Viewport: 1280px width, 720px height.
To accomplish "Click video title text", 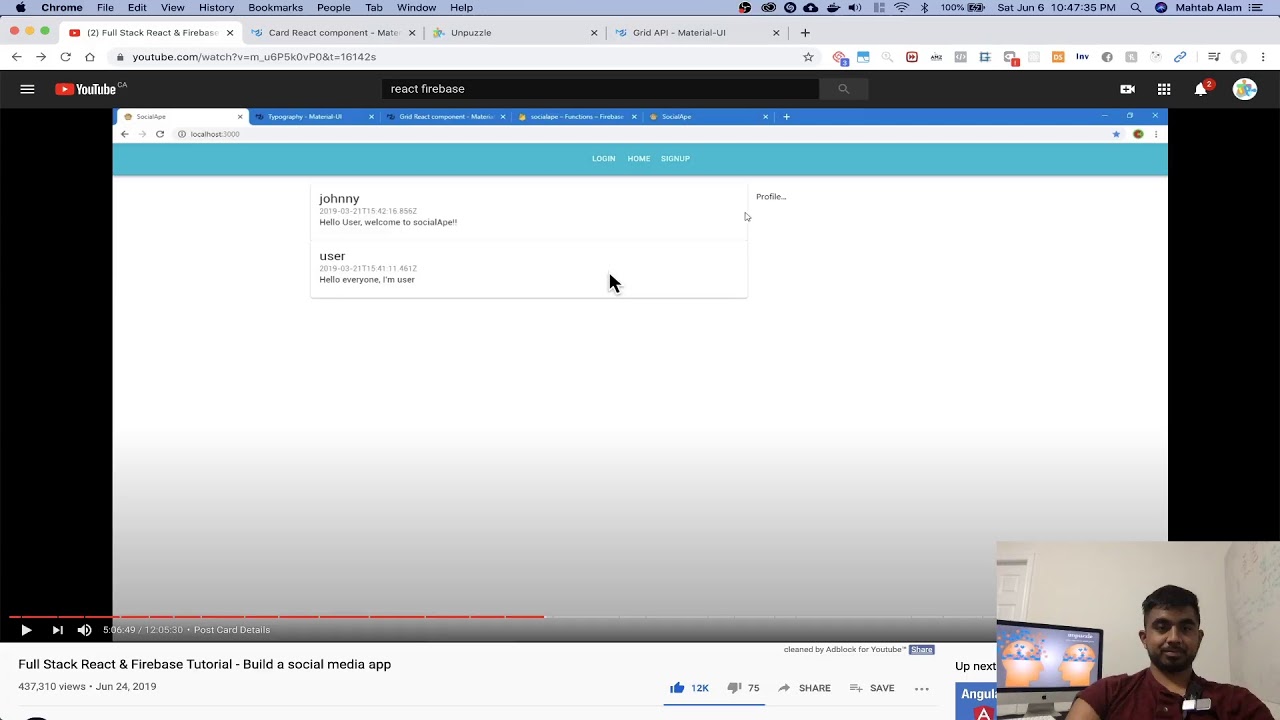I will (204, 664).
